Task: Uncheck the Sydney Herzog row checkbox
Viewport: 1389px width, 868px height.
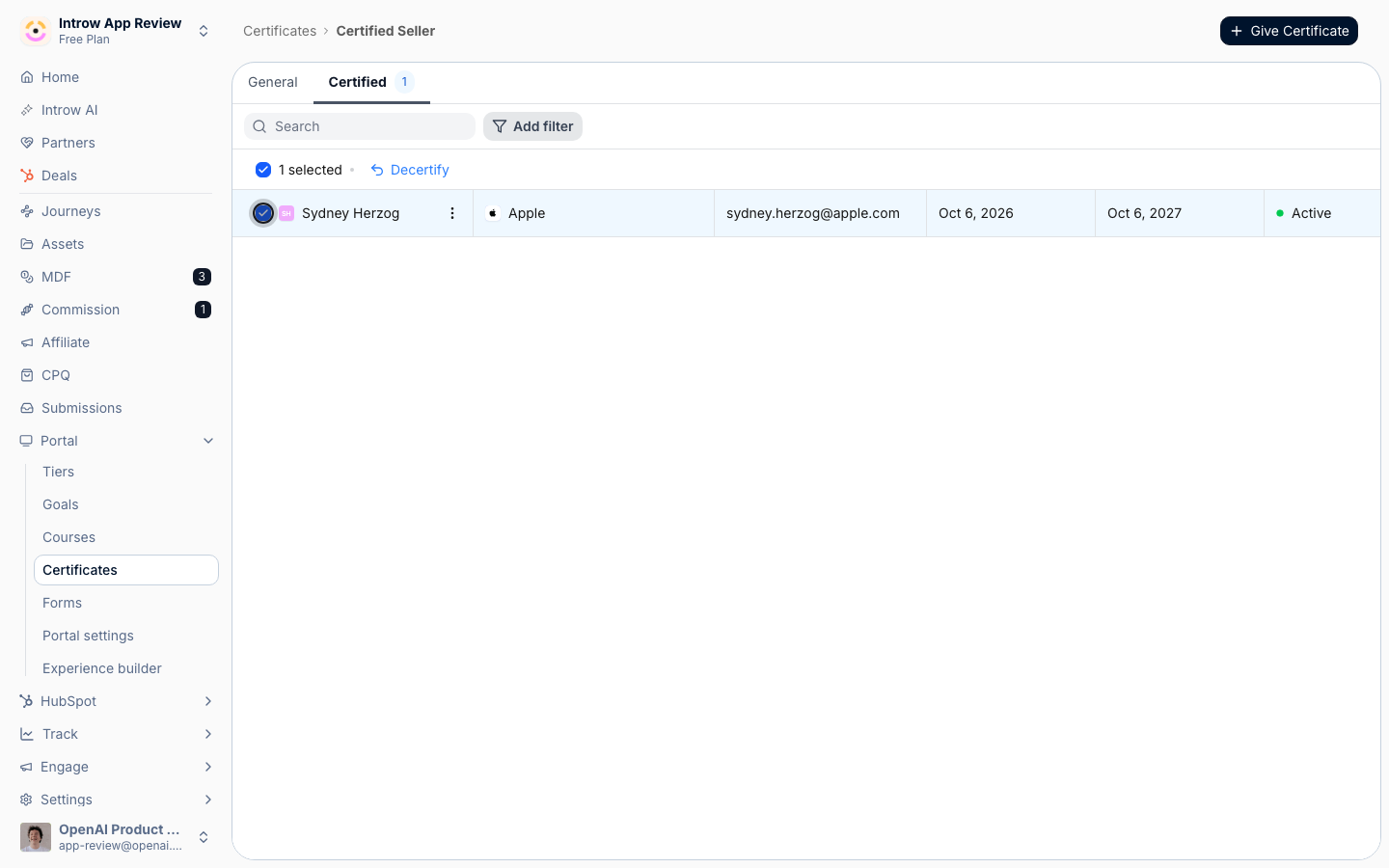Action: [263, 213]
